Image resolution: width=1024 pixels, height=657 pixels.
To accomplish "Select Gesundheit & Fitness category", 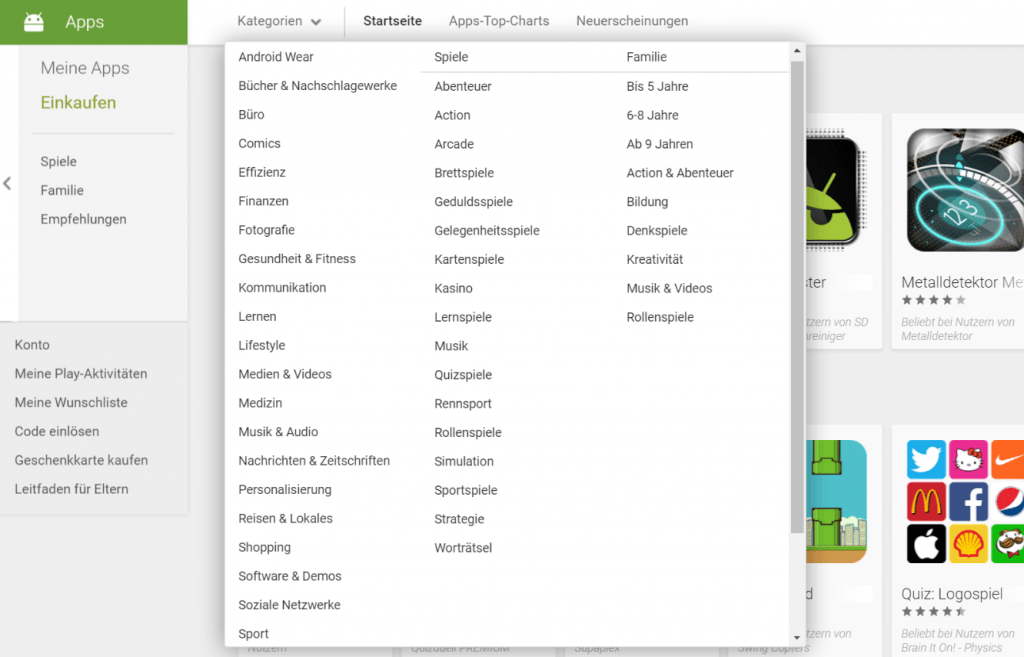I will click(x=297, y=259).
